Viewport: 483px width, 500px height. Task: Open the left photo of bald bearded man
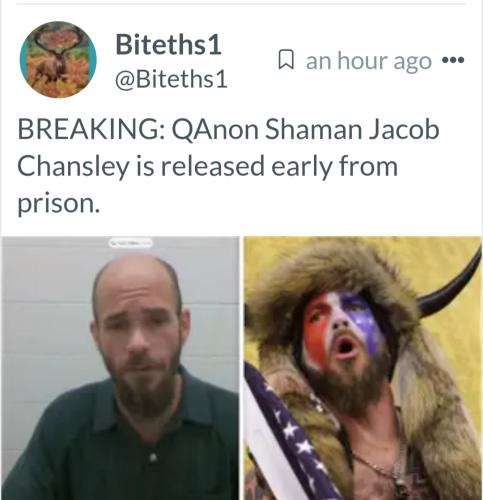pos(120,368)
